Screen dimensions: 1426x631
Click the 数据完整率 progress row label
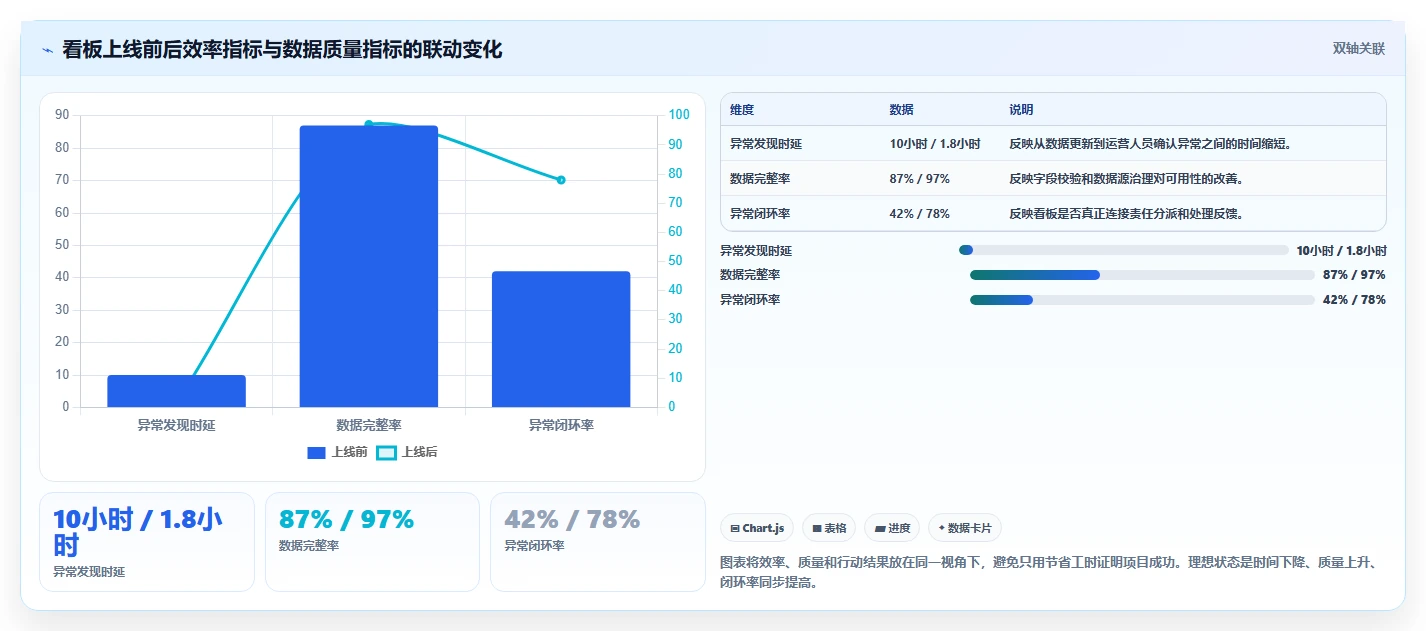pyautogui.click(x=750, y=275)
